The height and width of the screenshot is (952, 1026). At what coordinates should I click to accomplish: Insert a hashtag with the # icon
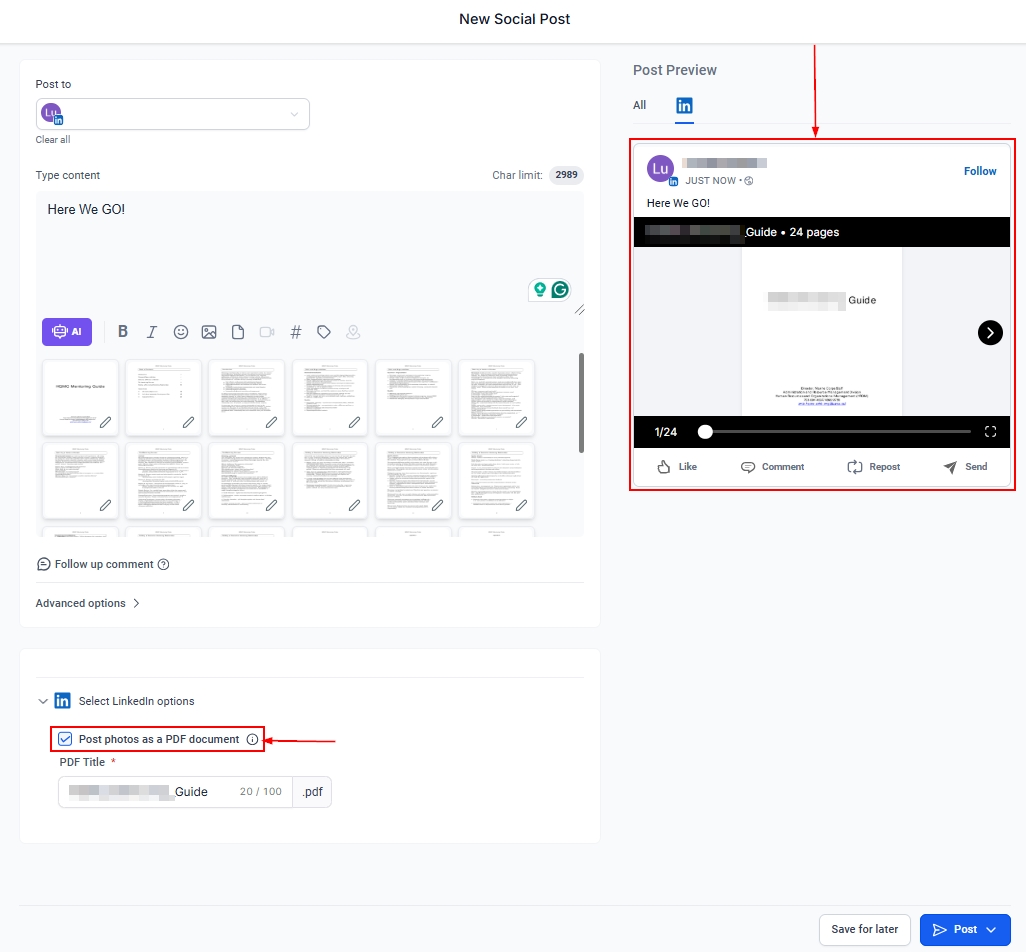pos(296,332)
